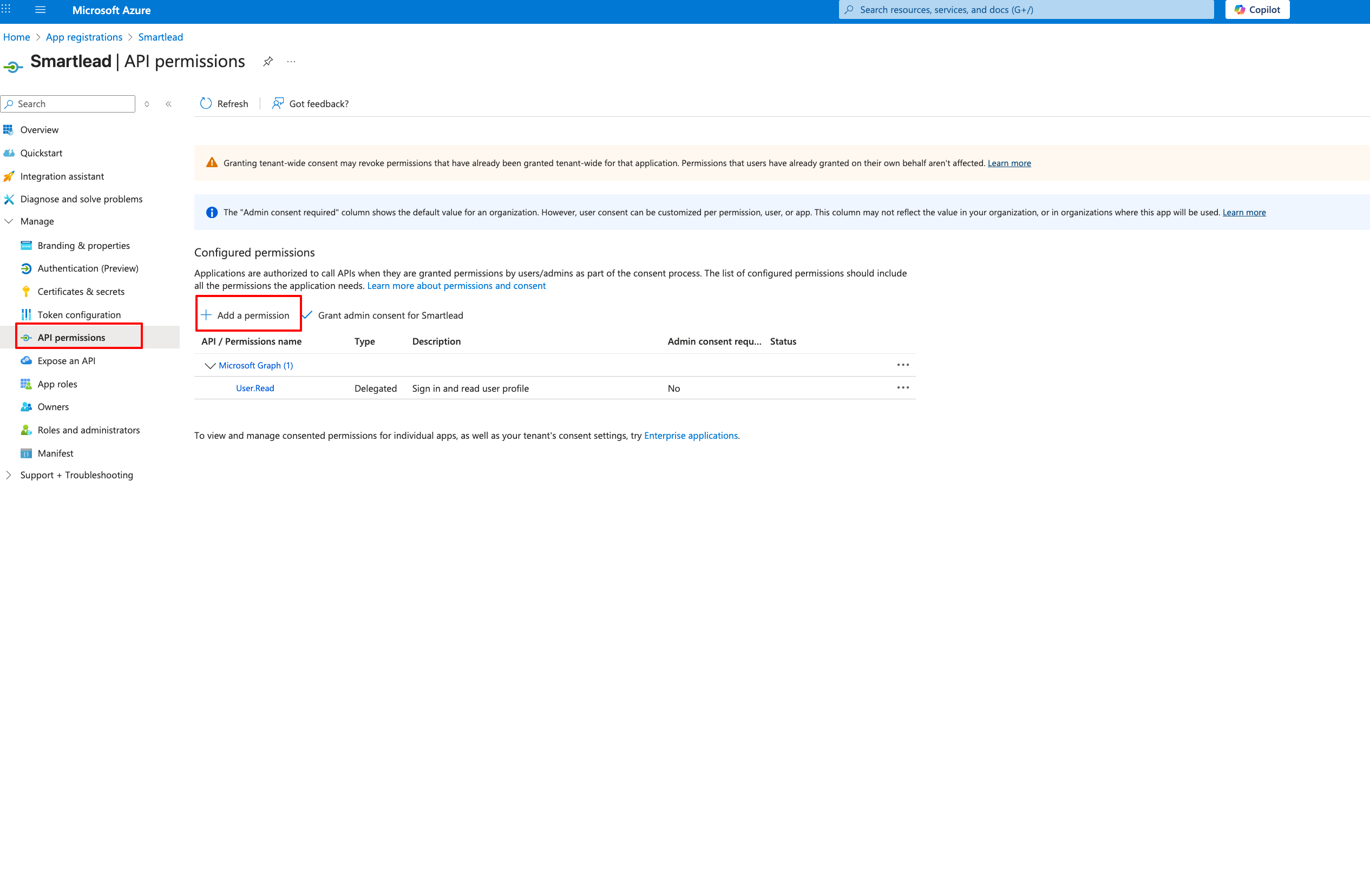Focus the global search resources field
The image size is (1370, 896).
(1026, 9)
